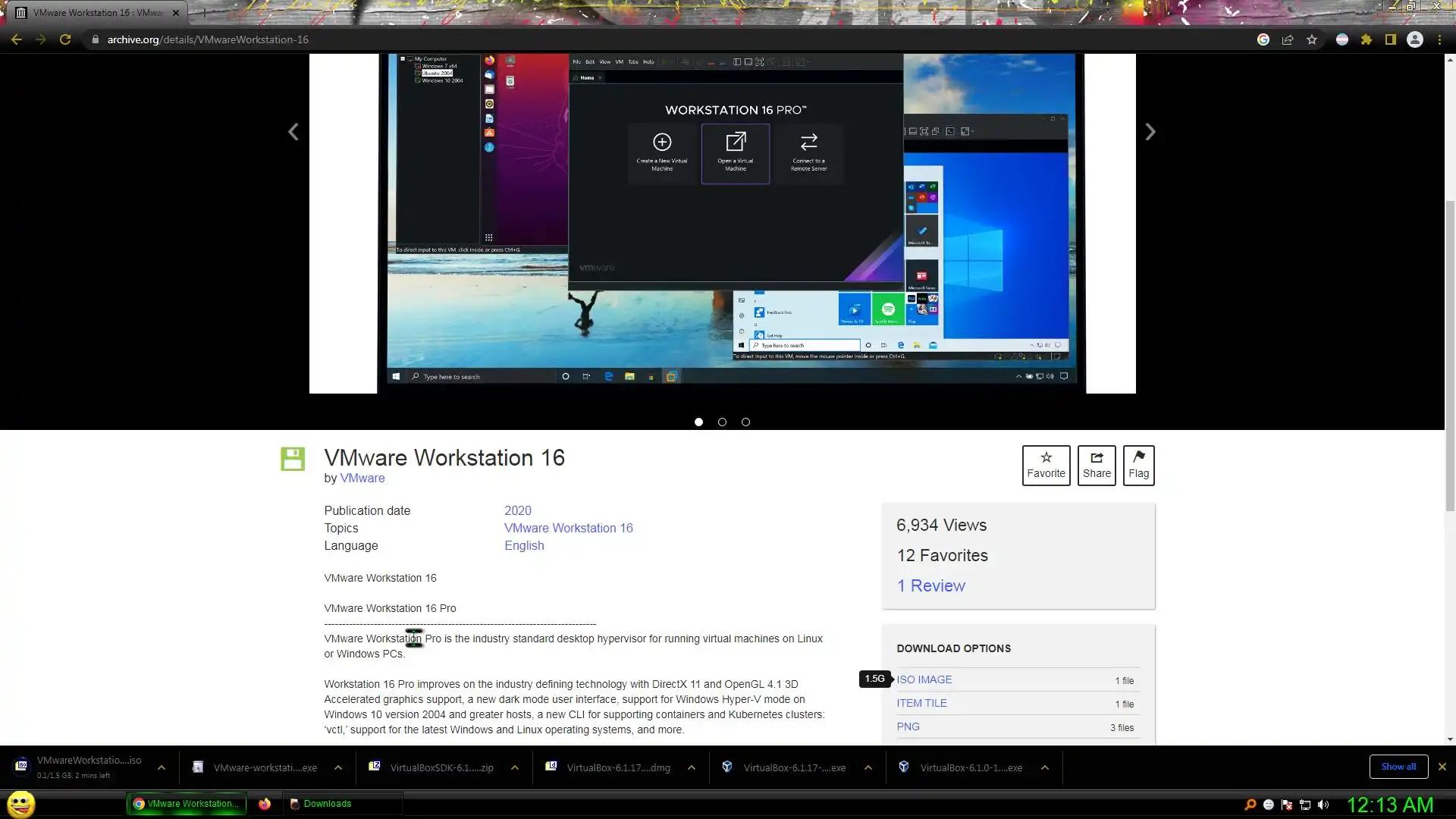Select the first carousel dot
Image resolution: width=1456 pixels, height=819 pixels.
click(698, 422)
